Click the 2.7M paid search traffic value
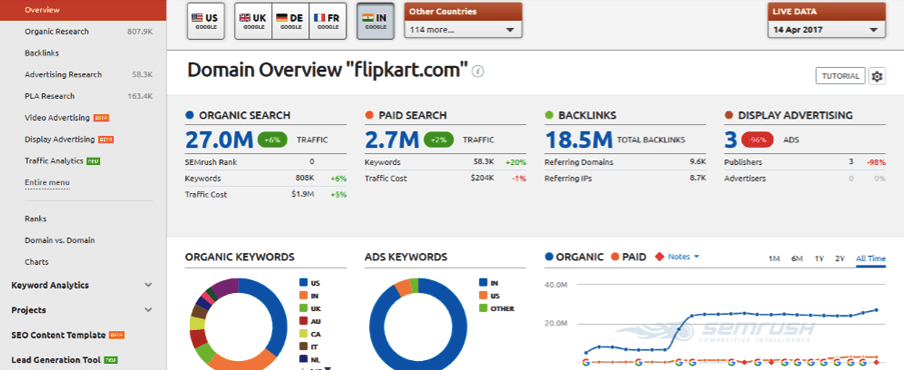The image size is (904, 370). coord(391,139)
